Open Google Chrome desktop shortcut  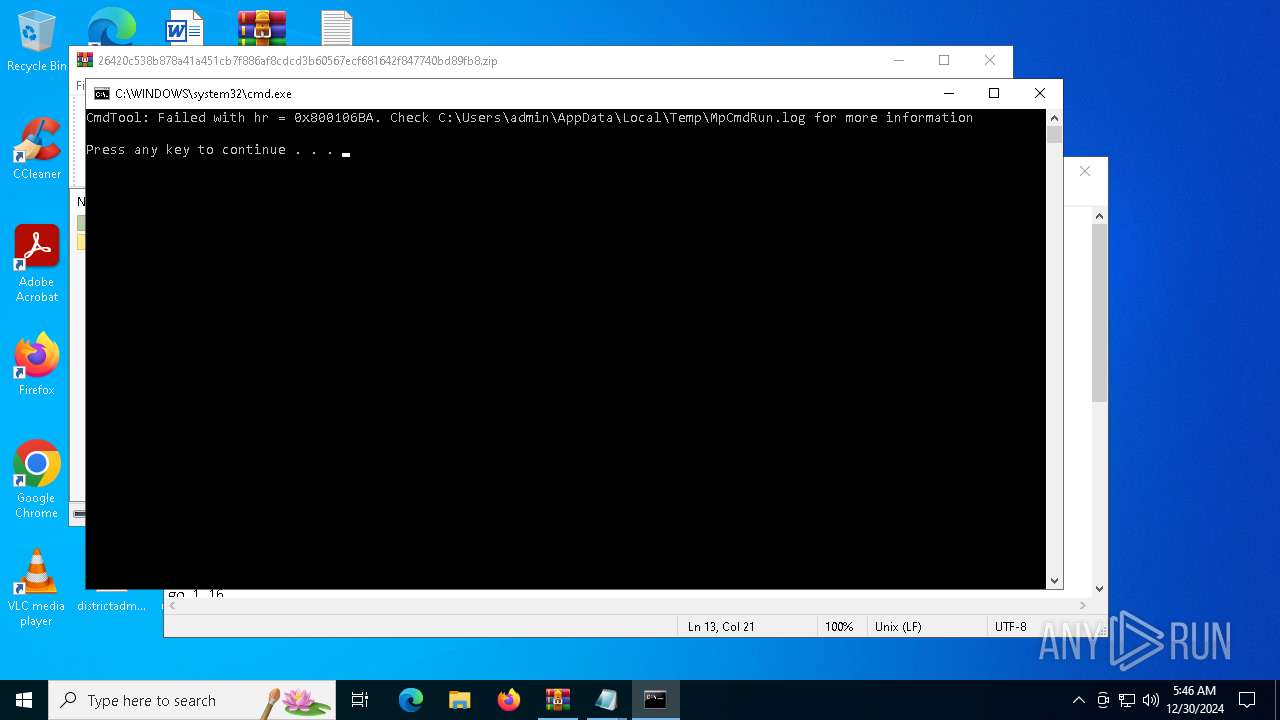37,480
